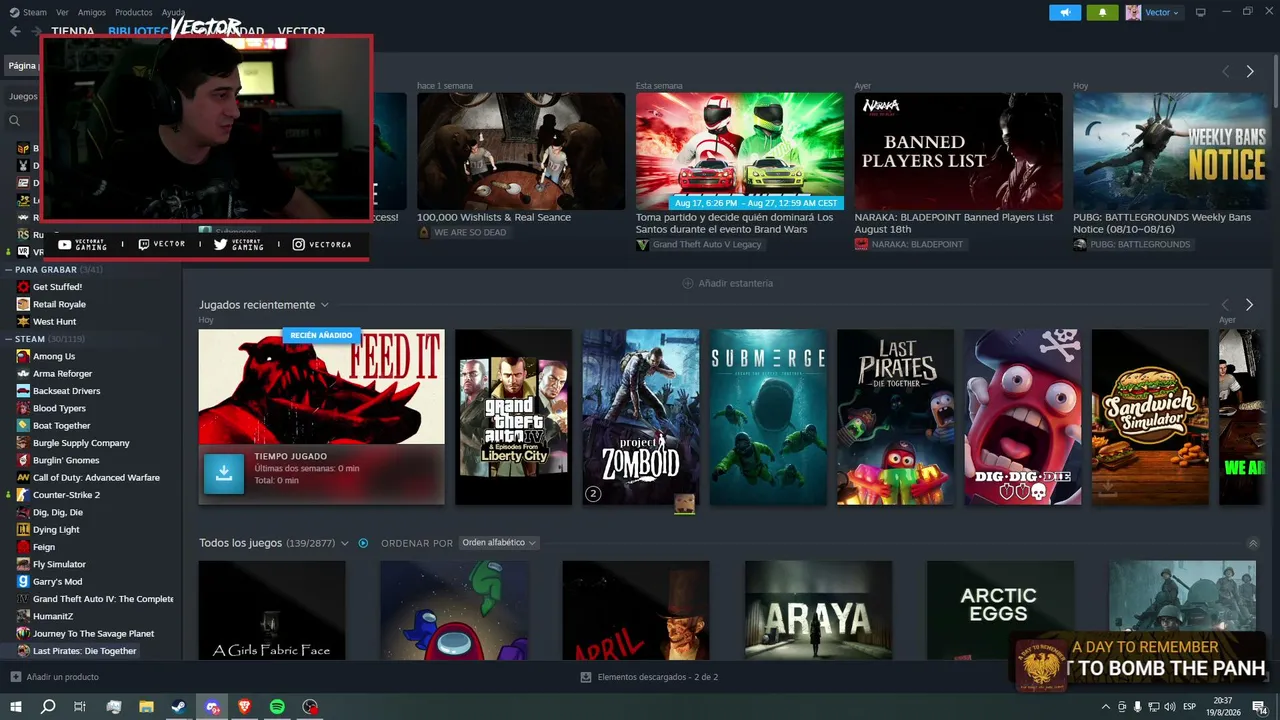Image resolution: width=1280 pixels, height=720 pixels.
Task: Open the Submerge game cover
Action: (x=768, y=417)
